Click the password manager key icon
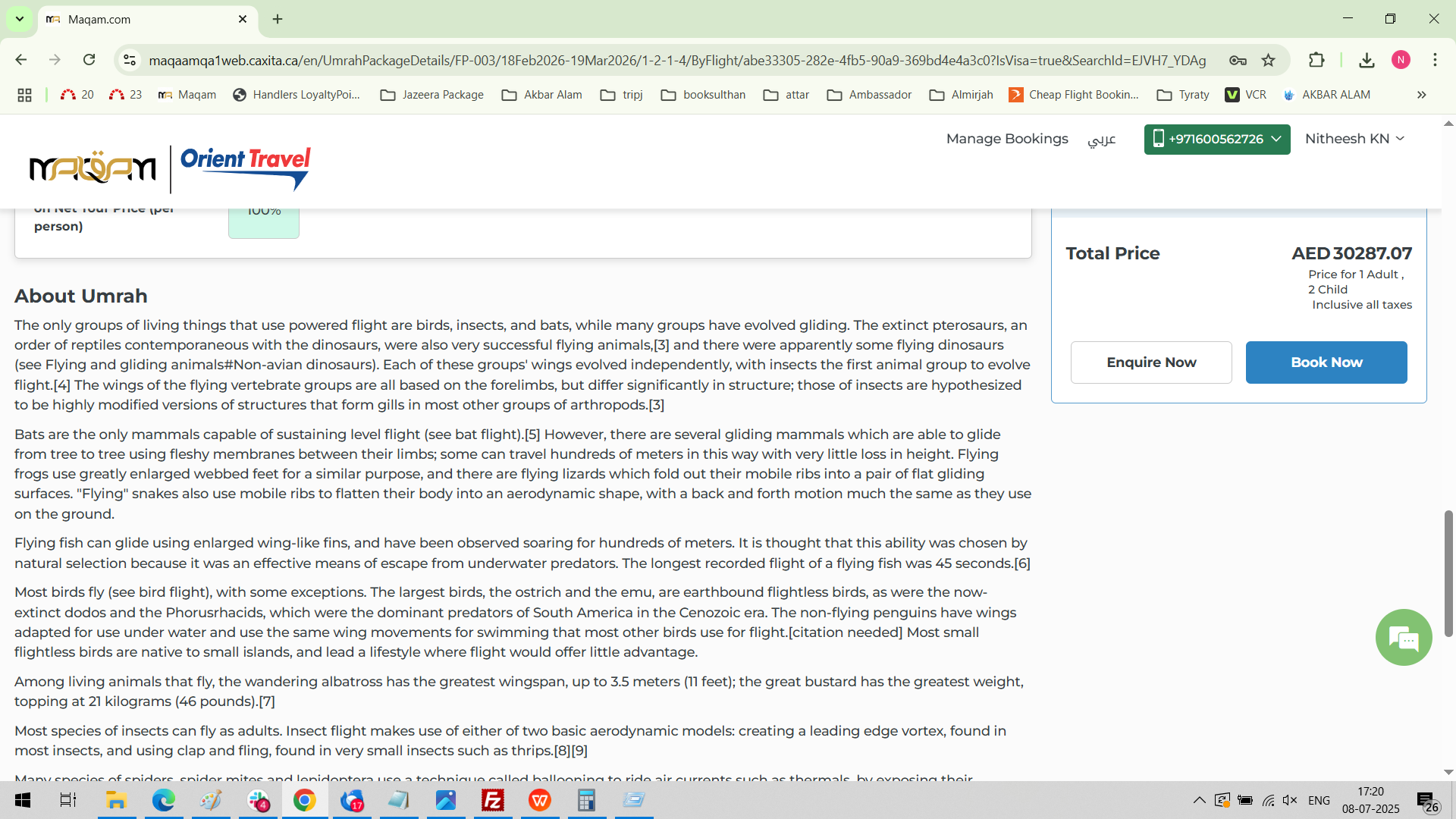 (x=1238, y=61)
